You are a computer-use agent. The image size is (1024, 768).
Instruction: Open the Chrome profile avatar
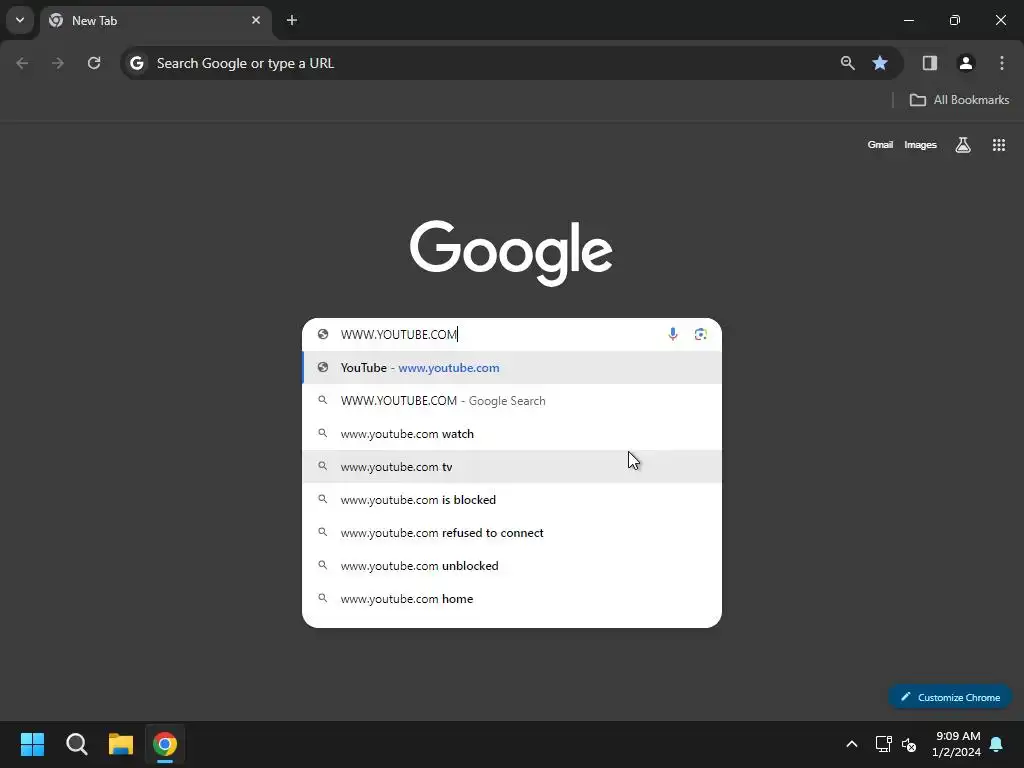click(x=966, y=63)
